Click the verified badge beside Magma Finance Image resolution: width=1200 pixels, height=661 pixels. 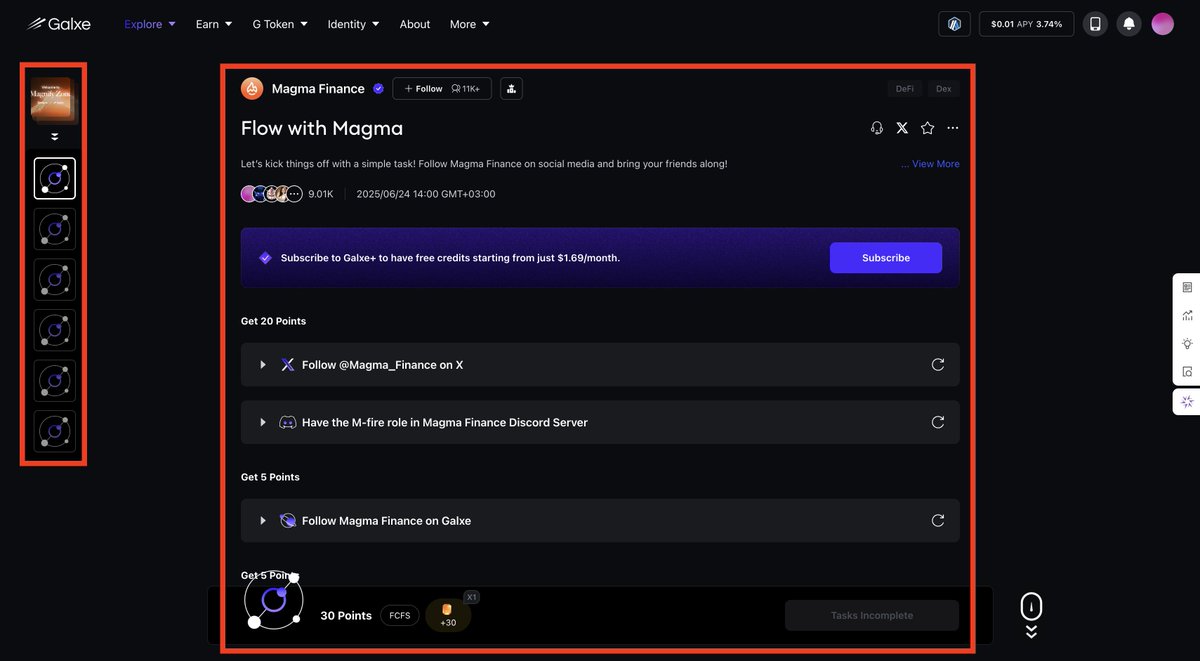[x=378, y=89]
